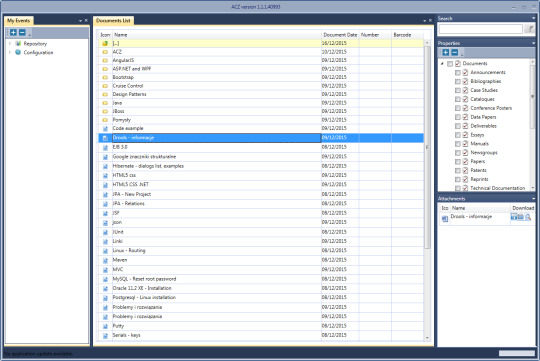Open My Events panel dropdown arrow
This screenshot has height=361, width=540.
tap(80, 21)
